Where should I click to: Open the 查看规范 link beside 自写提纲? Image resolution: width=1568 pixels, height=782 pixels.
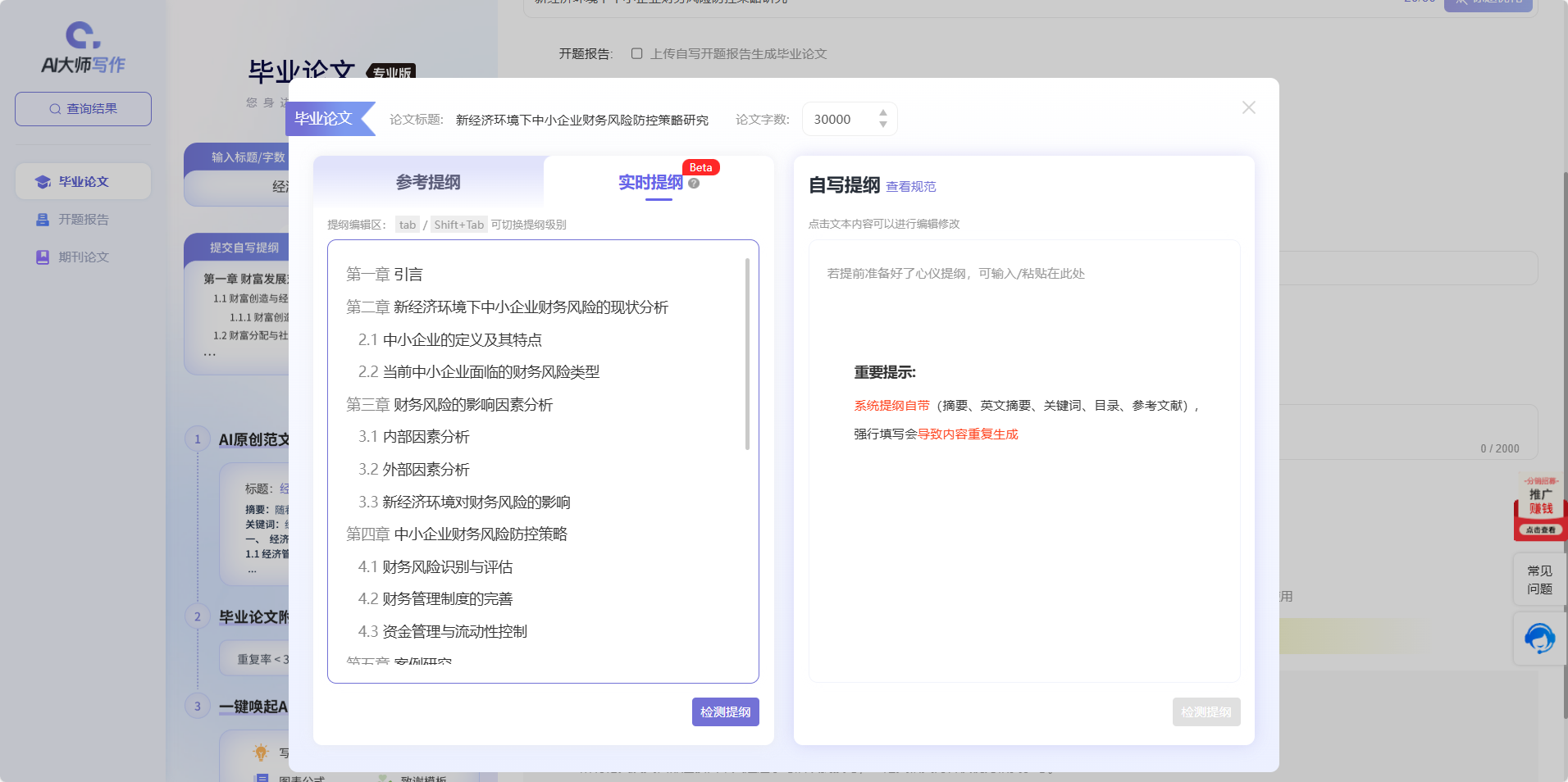(911, 186)
